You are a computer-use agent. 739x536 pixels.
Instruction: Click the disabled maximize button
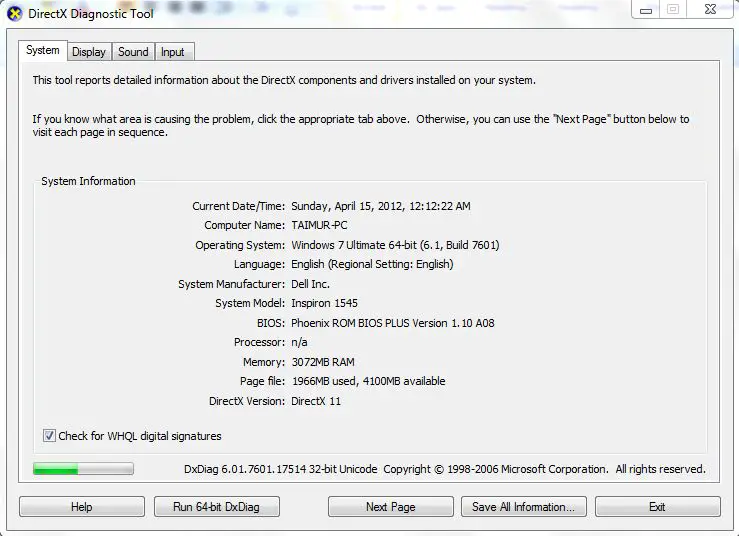click(673, 9)
